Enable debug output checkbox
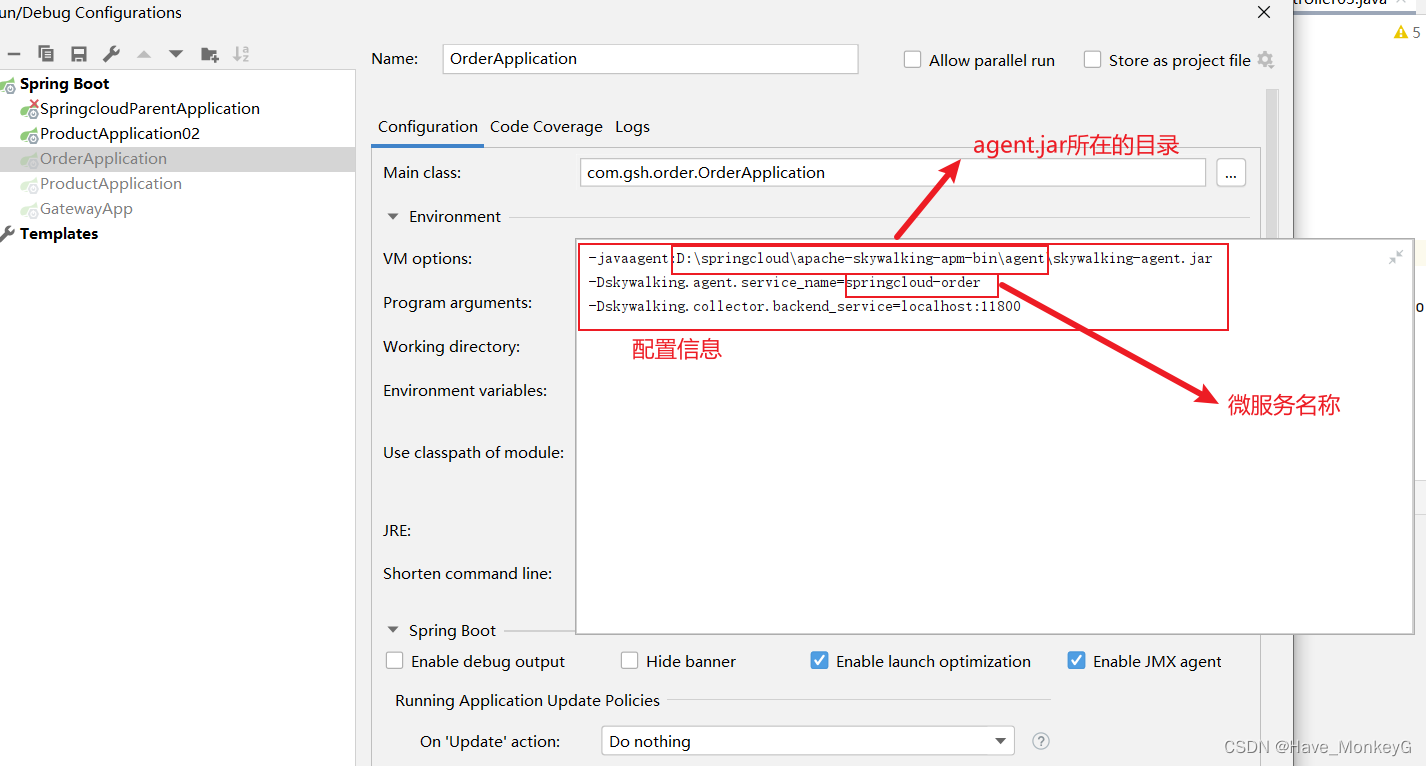This screenshot has width=1426, height=766. [x=395, y=661]
